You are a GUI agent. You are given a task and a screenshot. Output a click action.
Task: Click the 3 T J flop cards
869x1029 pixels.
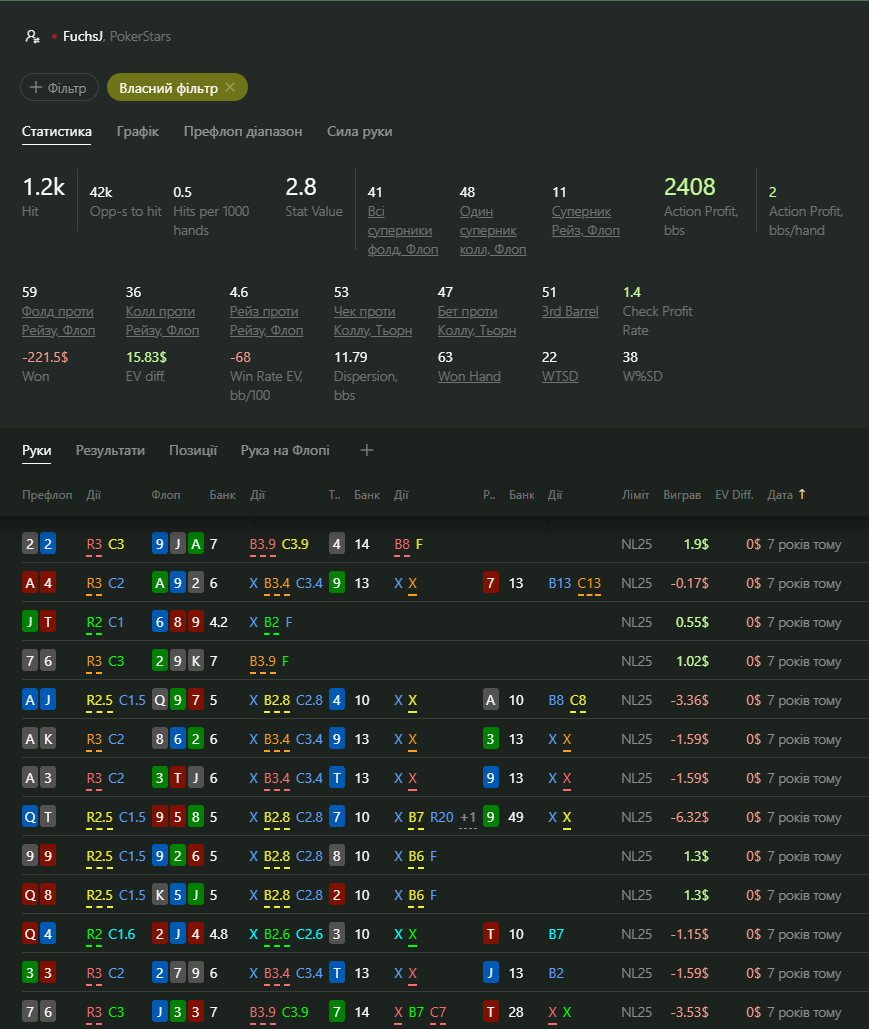tap(177, 778)
